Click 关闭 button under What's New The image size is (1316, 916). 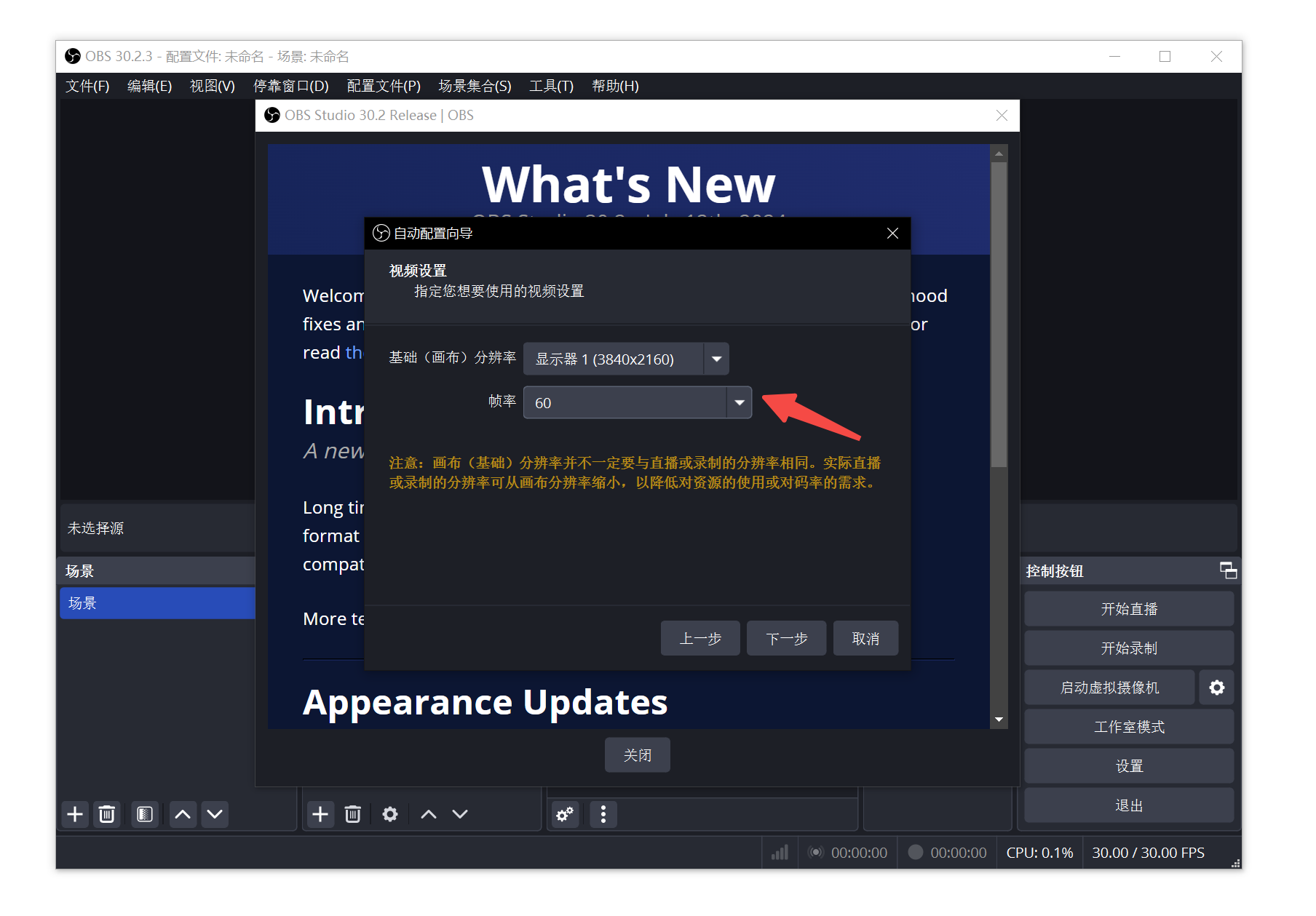638,755
